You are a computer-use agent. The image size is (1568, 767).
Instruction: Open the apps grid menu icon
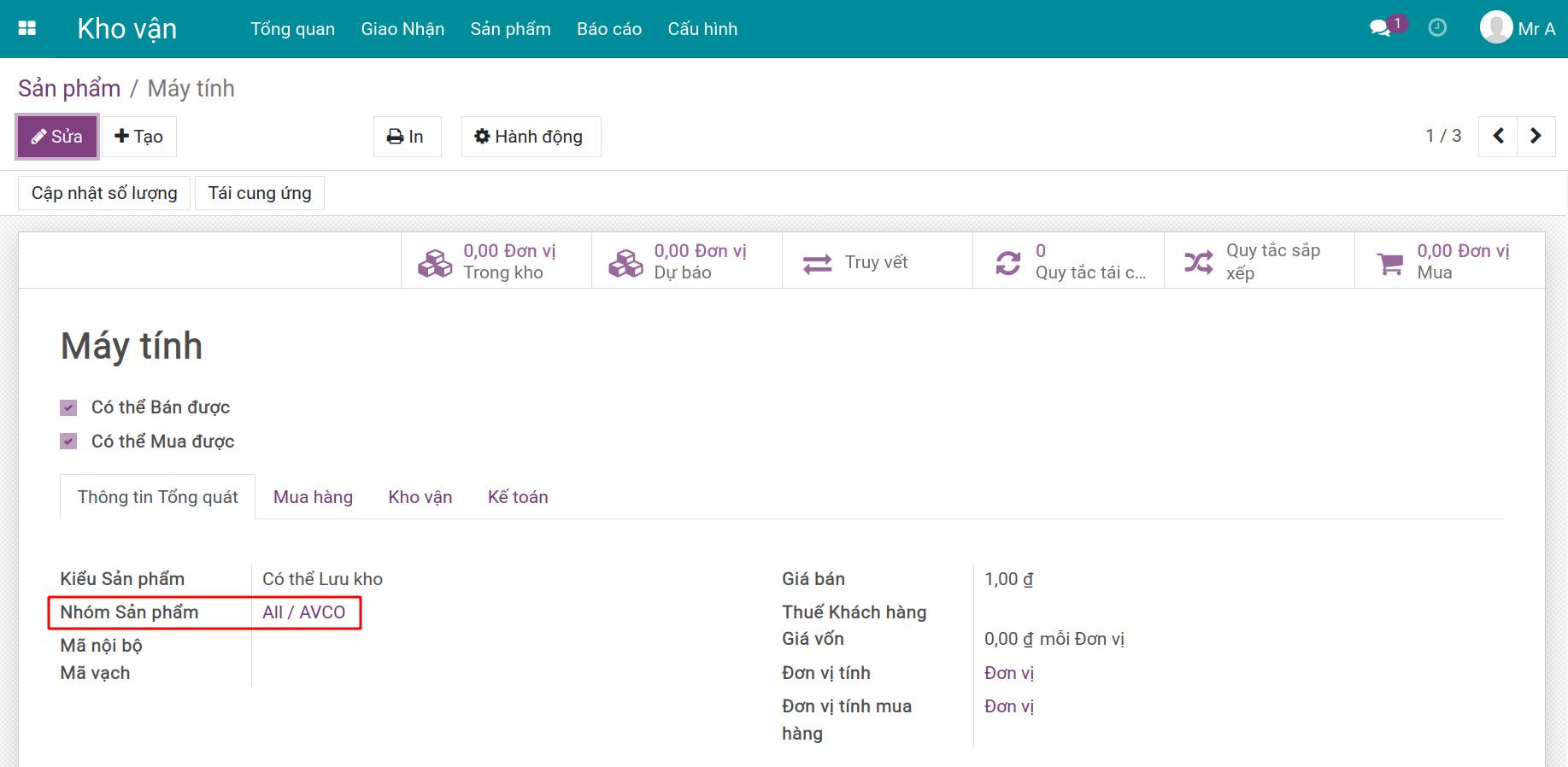pyautogui.click(x=27, y=28)
